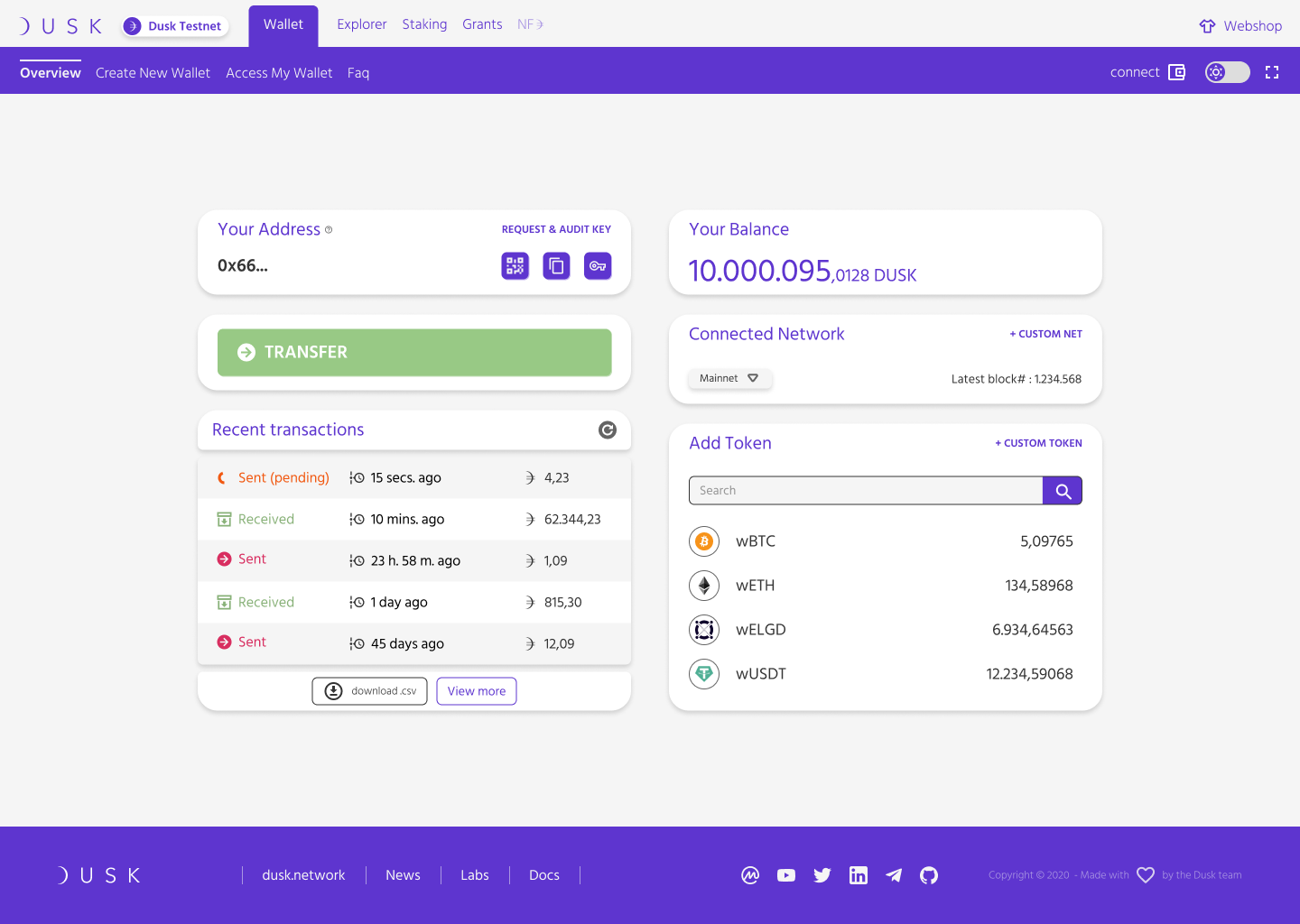1300x924 pixels.
Task: Click + CUSTOM TOKEN link
Action: click(1038, 443)
